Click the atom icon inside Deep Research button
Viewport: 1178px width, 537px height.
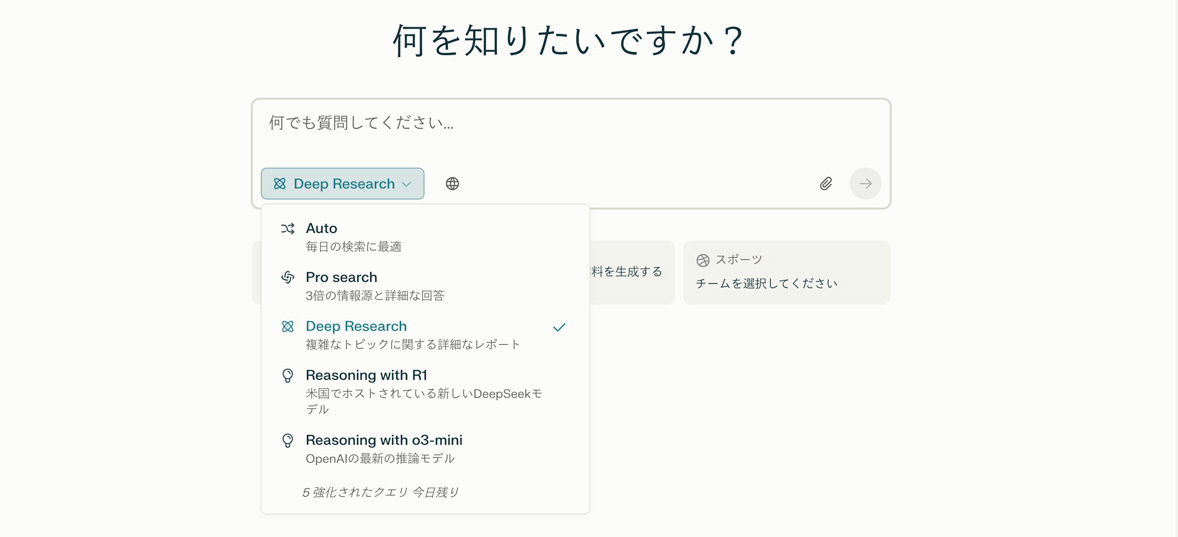coord(279,184)
